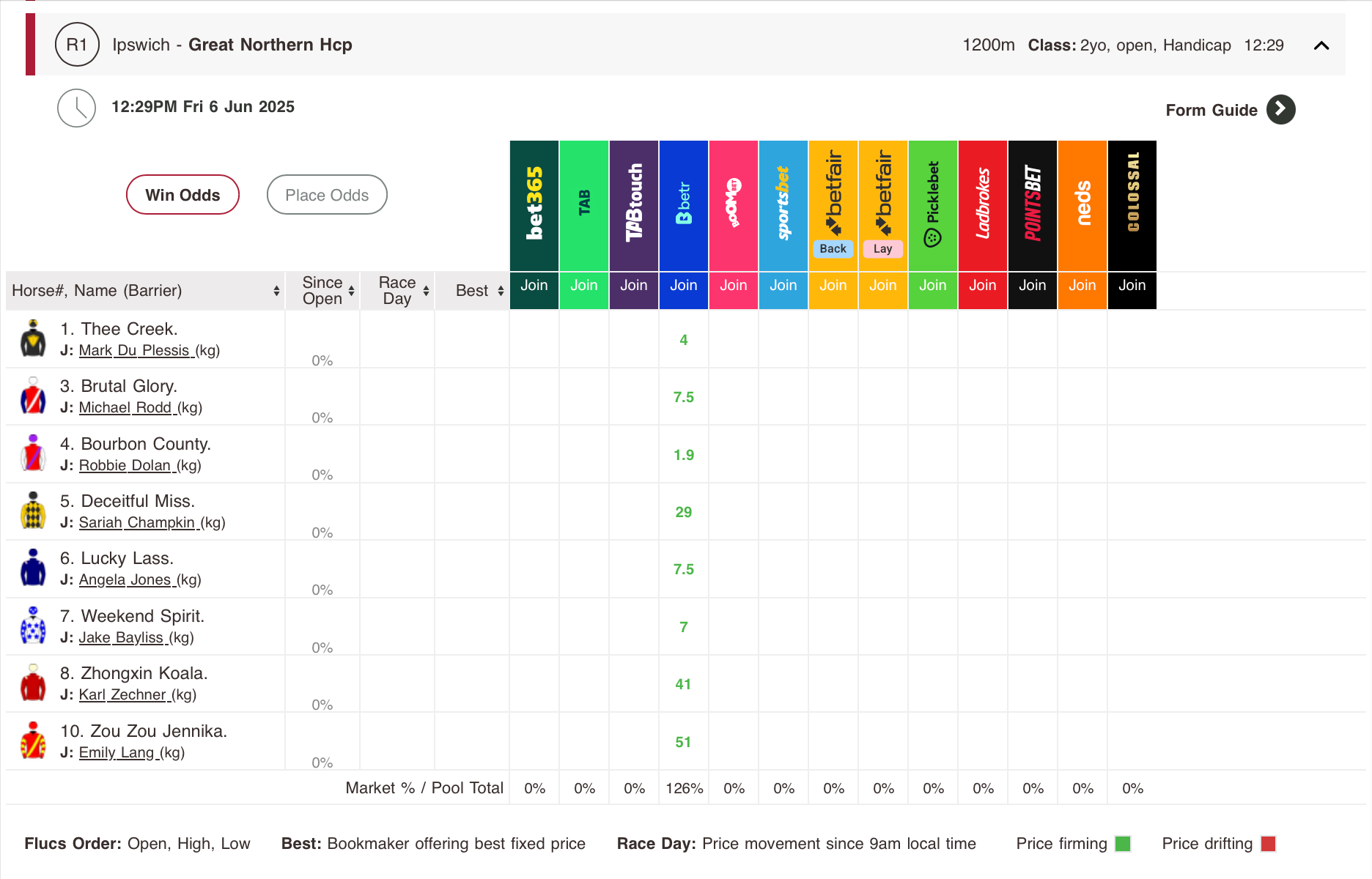
Task: Click betr odds 1.9 for Bourbon County
Action: [x=684, y=455]
